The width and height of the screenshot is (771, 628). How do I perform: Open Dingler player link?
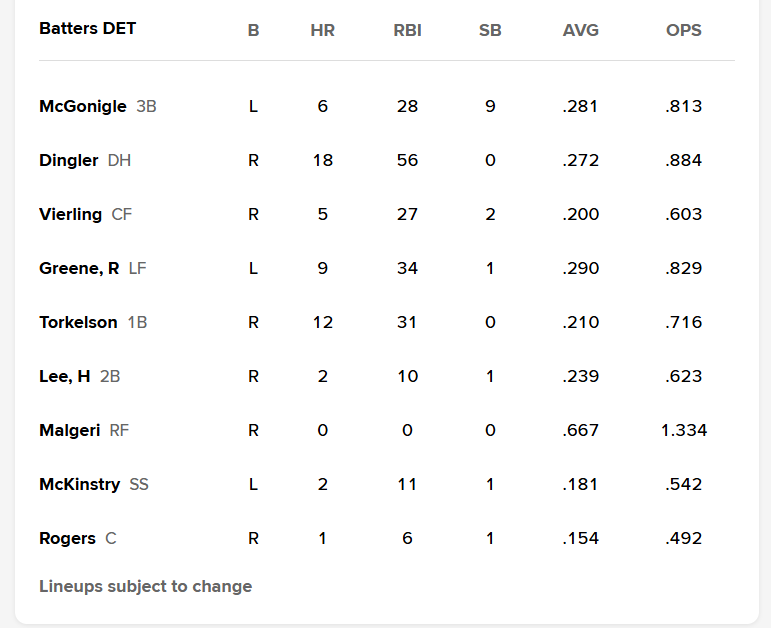tap(68, 160)
